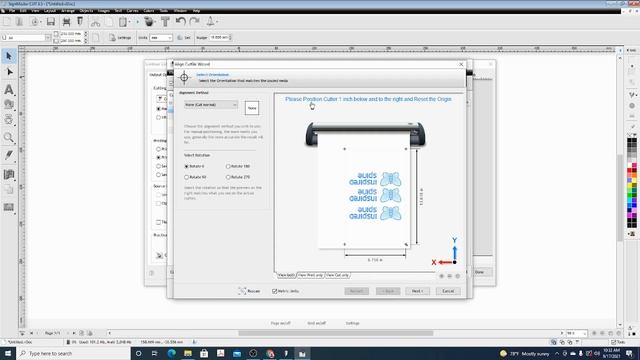
Task: Click the Set button in toolbar
Action: (x=184, y=38)
